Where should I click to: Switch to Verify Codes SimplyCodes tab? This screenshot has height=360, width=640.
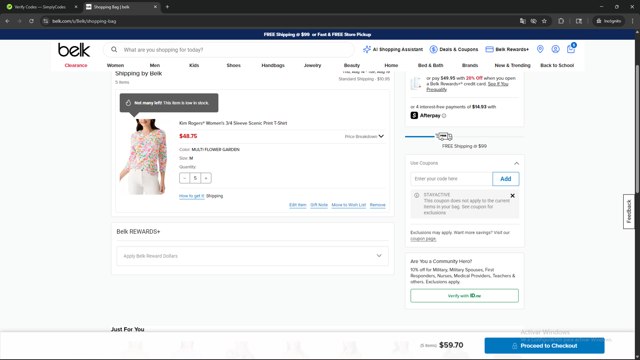(x=40, y=7)
